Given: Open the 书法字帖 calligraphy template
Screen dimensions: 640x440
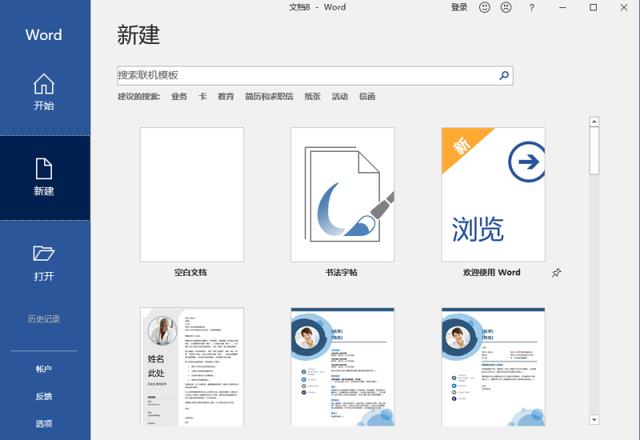Looking at the screenshot, I should 342,195.
